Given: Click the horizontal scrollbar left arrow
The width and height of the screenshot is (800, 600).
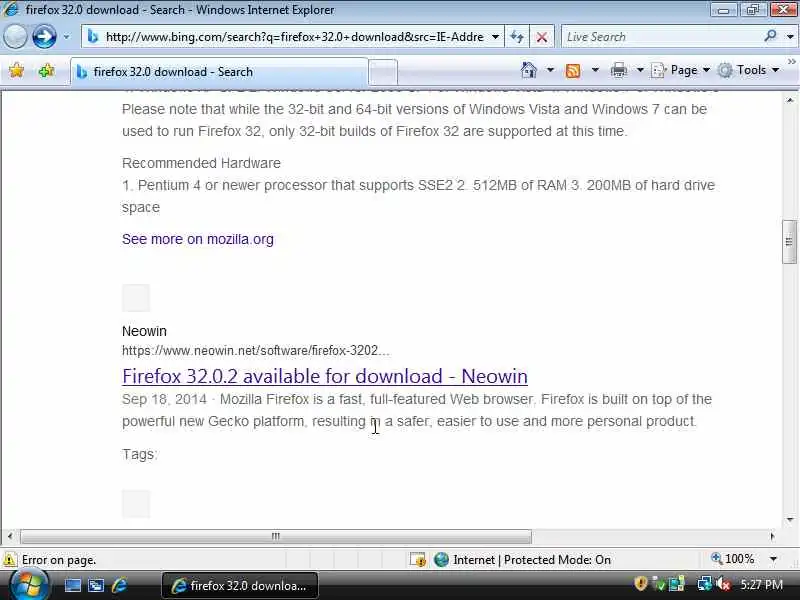Looking at the screenshot, I should coord(10,536).
